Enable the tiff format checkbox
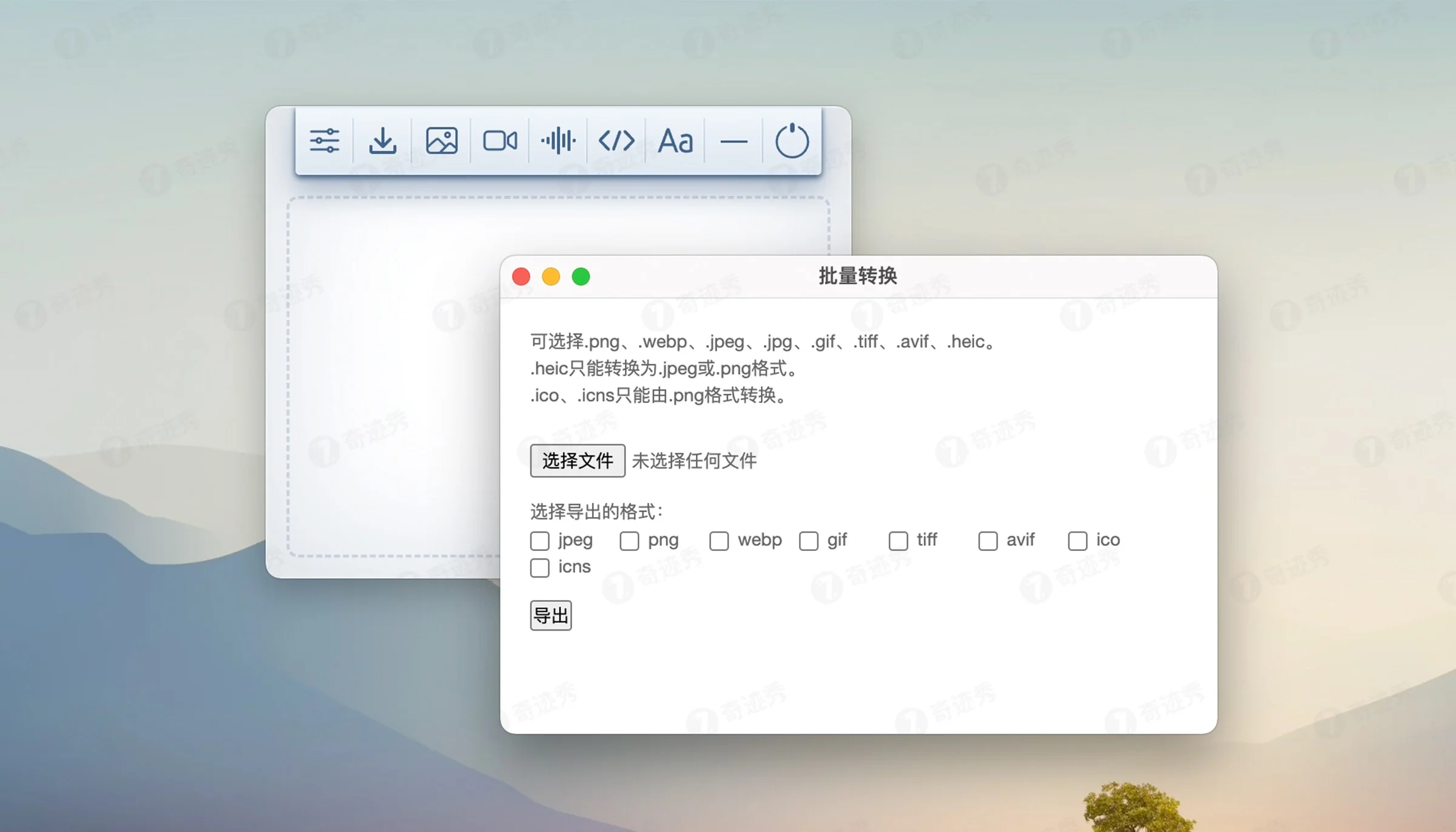1456x832 pixels. 897,541
